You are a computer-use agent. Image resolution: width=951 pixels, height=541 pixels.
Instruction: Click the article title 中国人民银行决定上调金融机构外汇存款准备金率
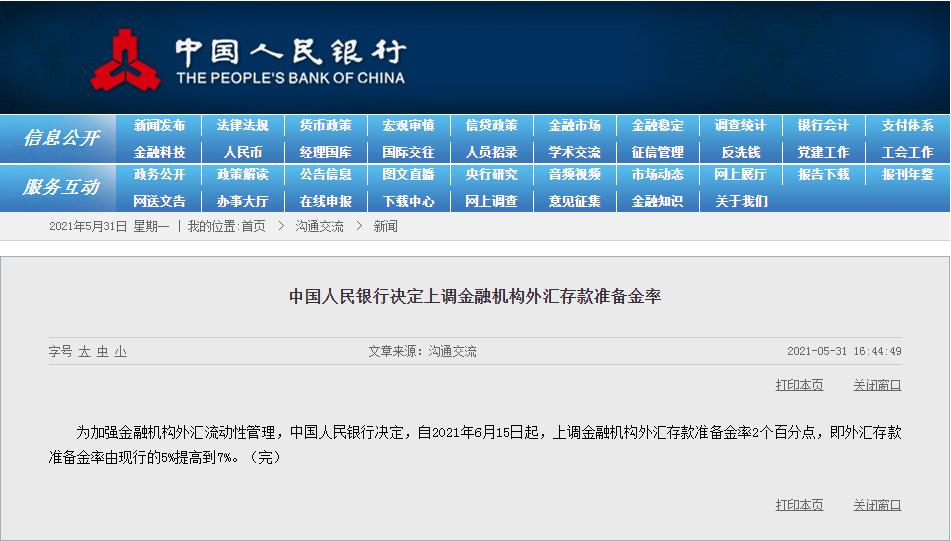pyautogui.click(x=475, y=297)
